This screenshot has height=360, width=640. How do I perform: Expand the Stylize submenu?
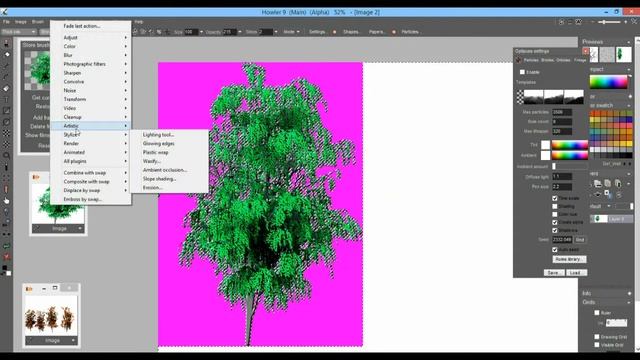[91, 135]
